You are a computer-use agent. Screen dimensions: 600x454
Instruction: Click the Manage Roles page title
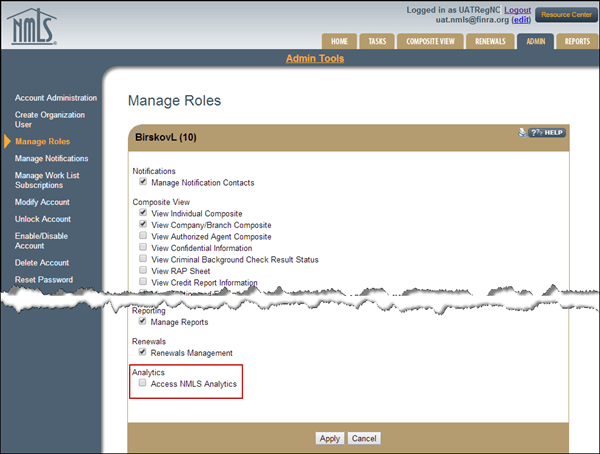[x=174, y=101]
